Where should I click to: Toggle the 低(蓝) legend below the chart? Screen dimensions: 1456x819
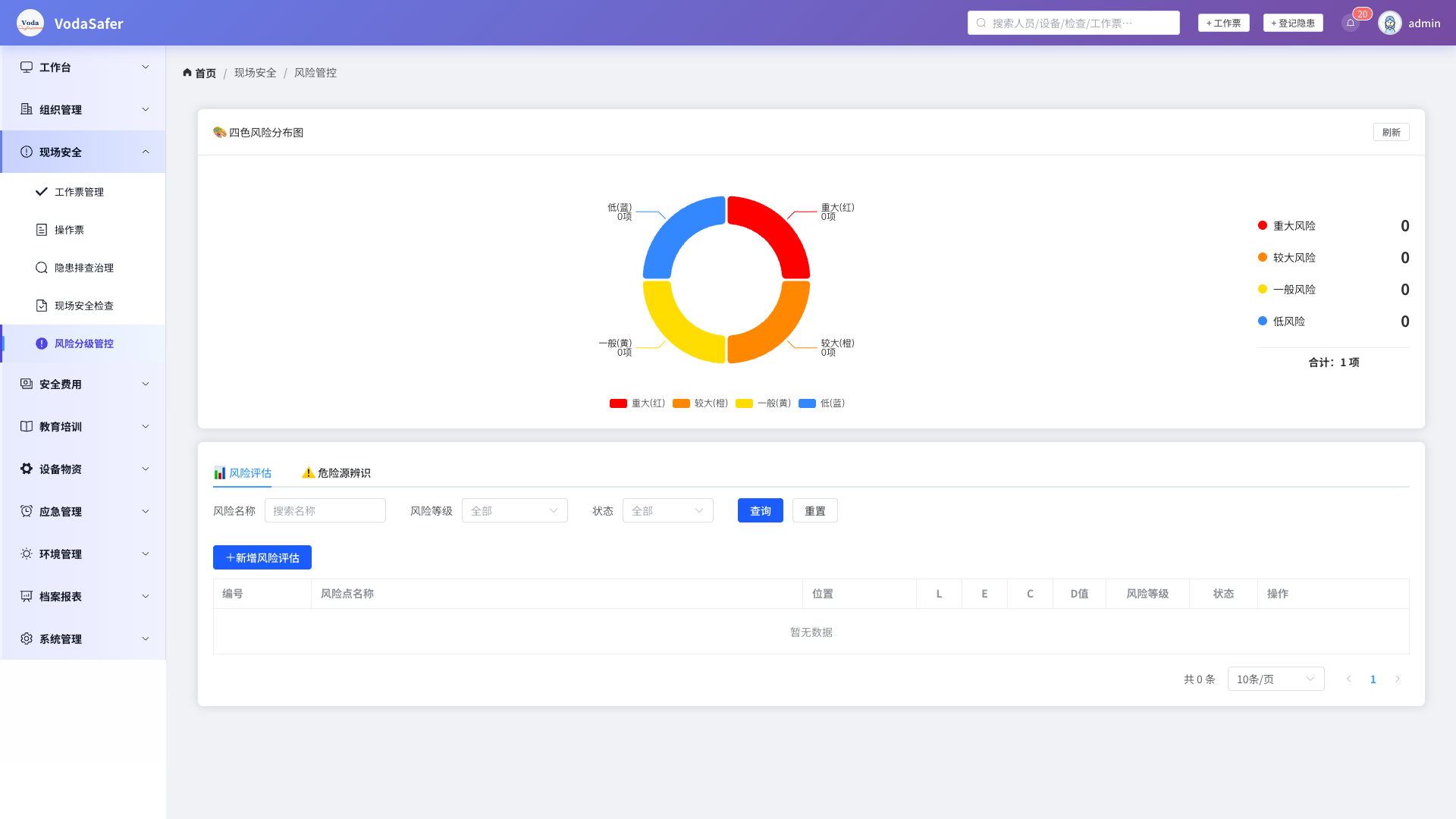[821, 403]
